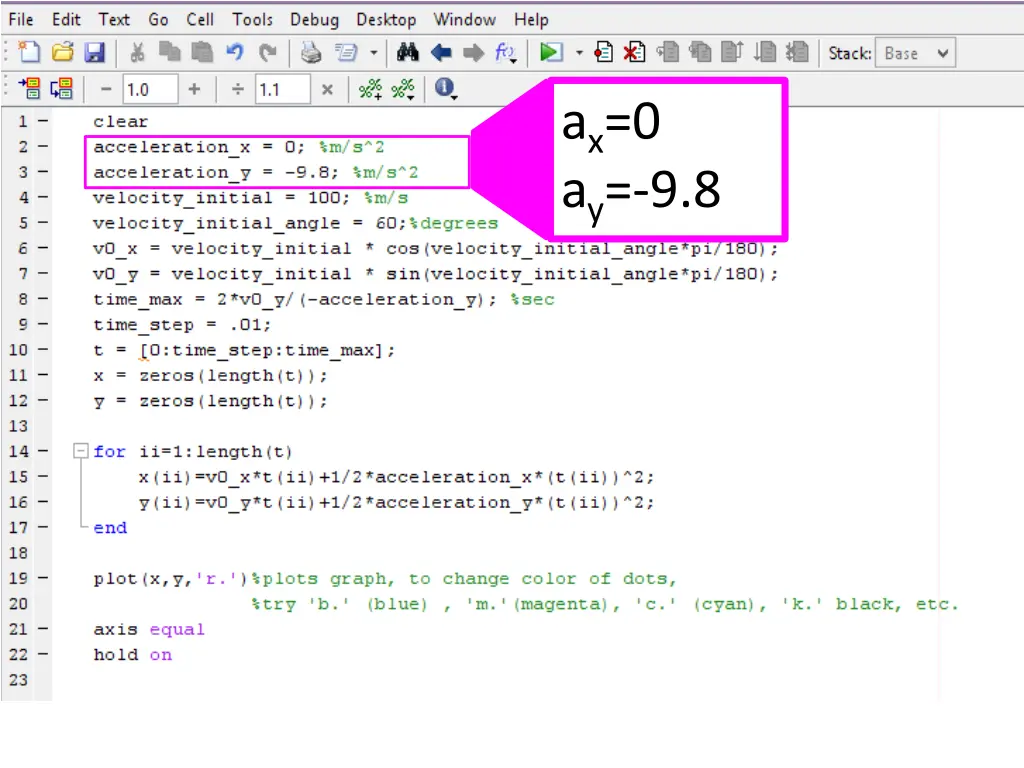
Task: Click the plus increment value button
Action: pyautogui.click(x=194, y=89)
